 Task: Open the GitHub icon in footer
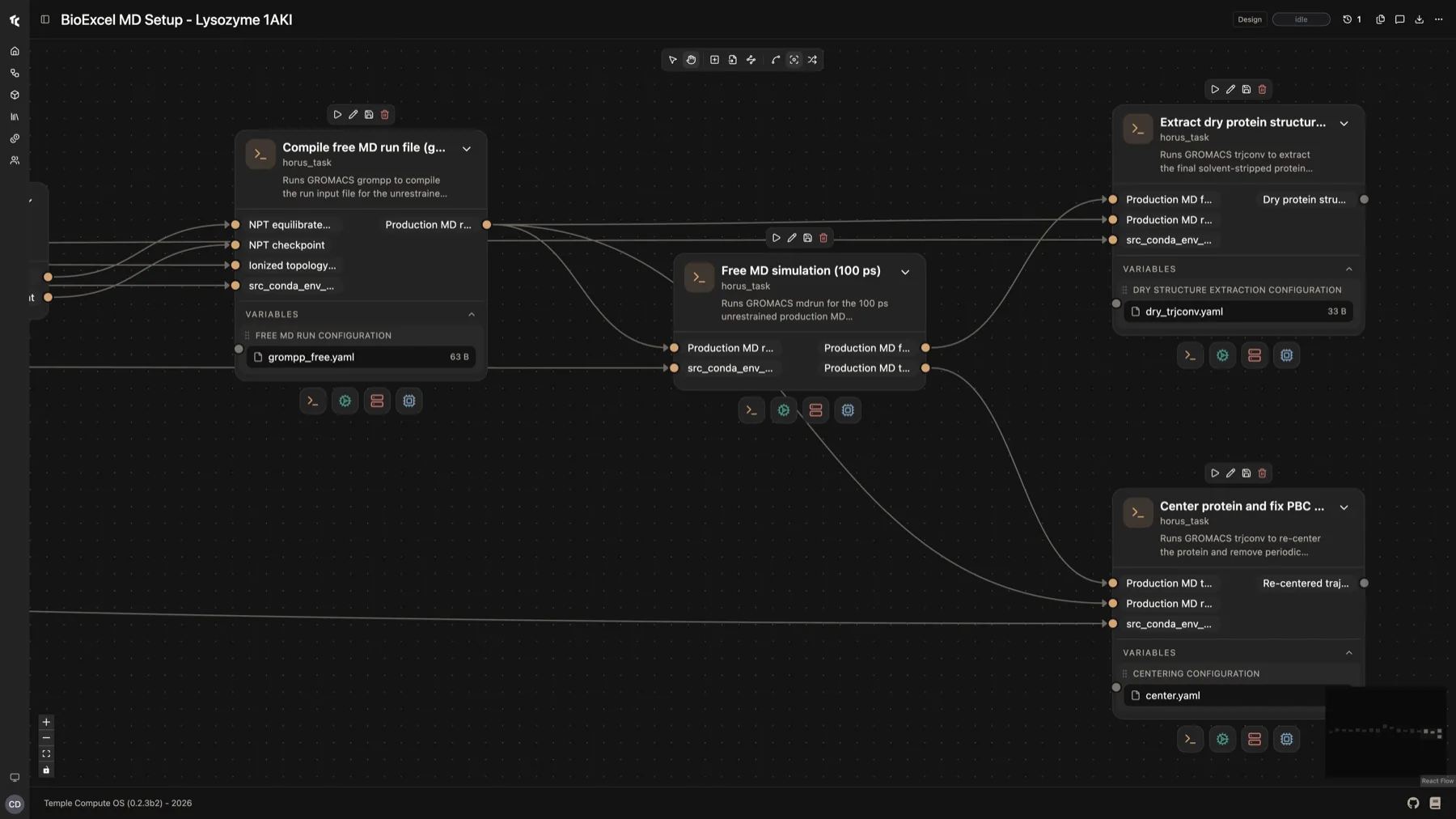1413,804
